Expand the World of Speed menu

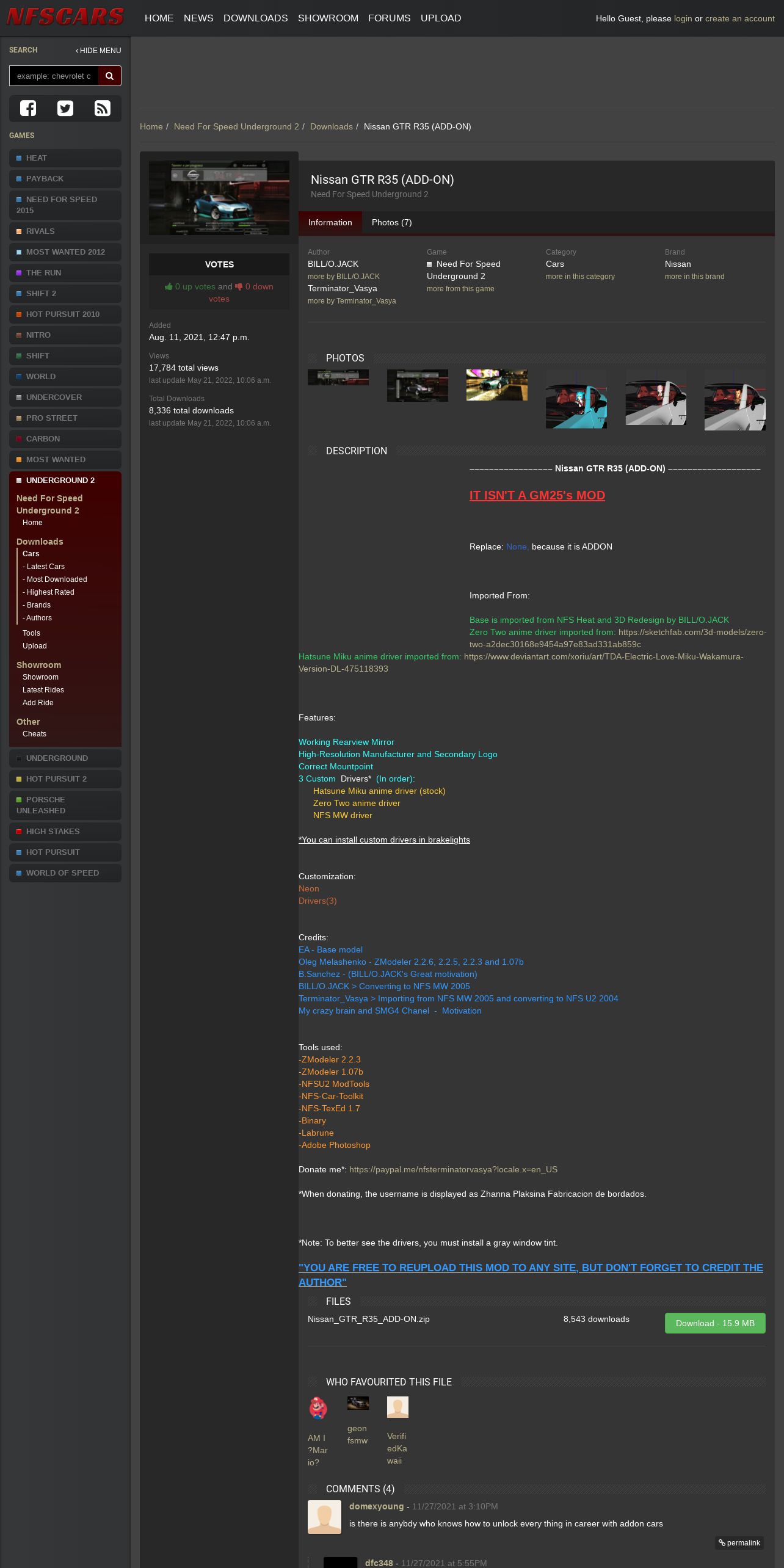[65, 873]
